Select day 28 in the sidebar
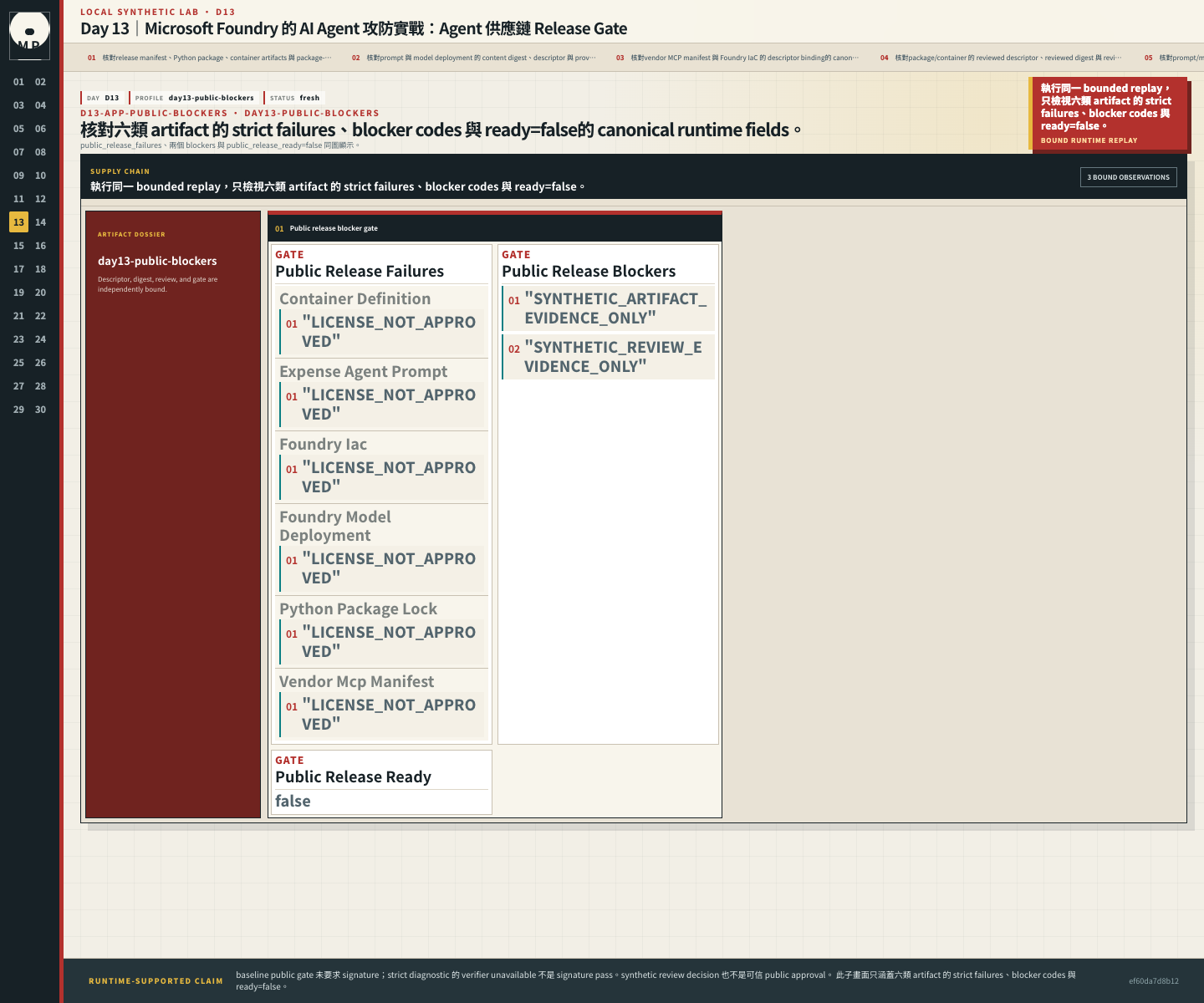 [x=40, y=386]
